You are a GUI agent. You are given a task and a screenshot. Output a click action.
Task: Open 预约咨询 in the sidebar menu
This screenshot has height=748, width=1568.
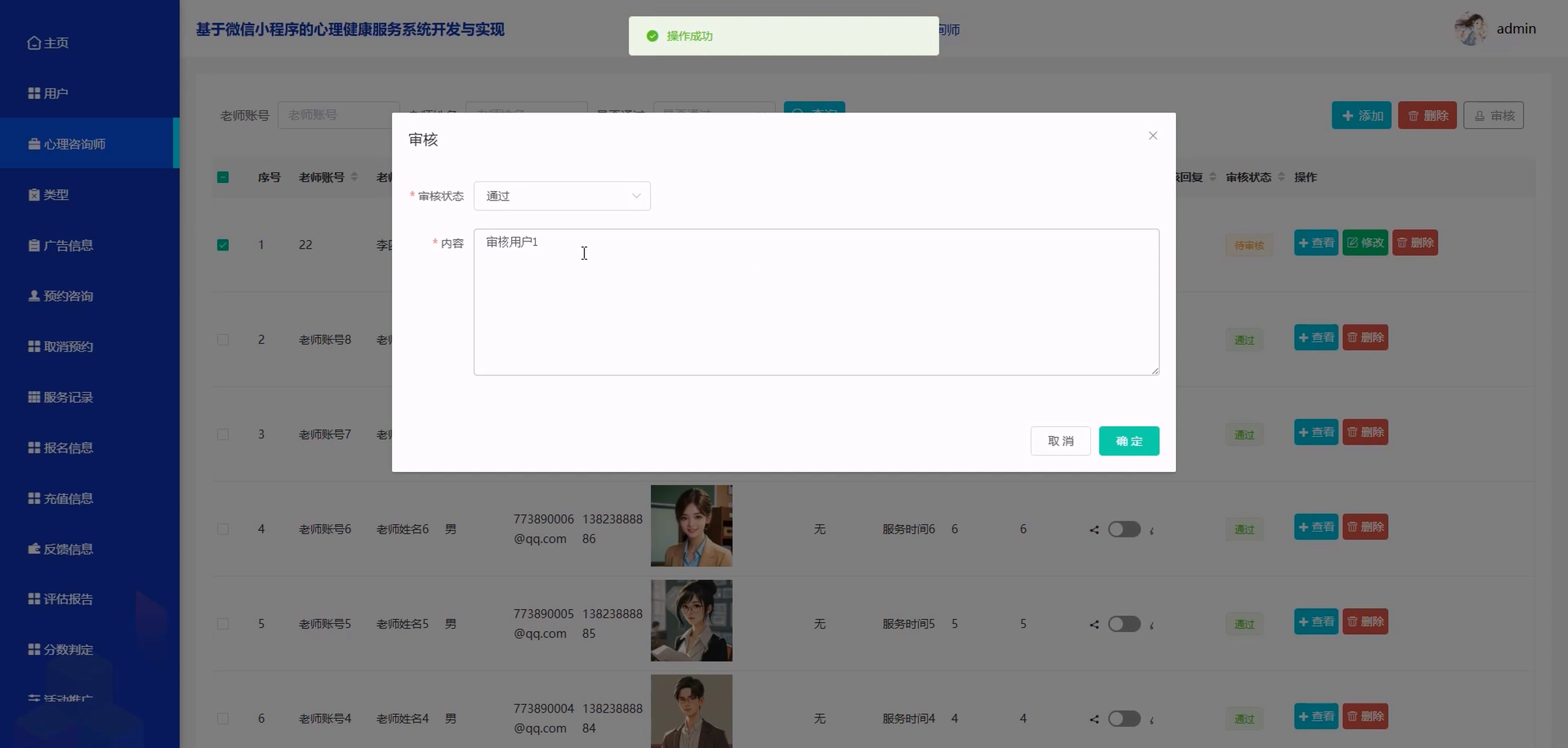pos(68,296)
